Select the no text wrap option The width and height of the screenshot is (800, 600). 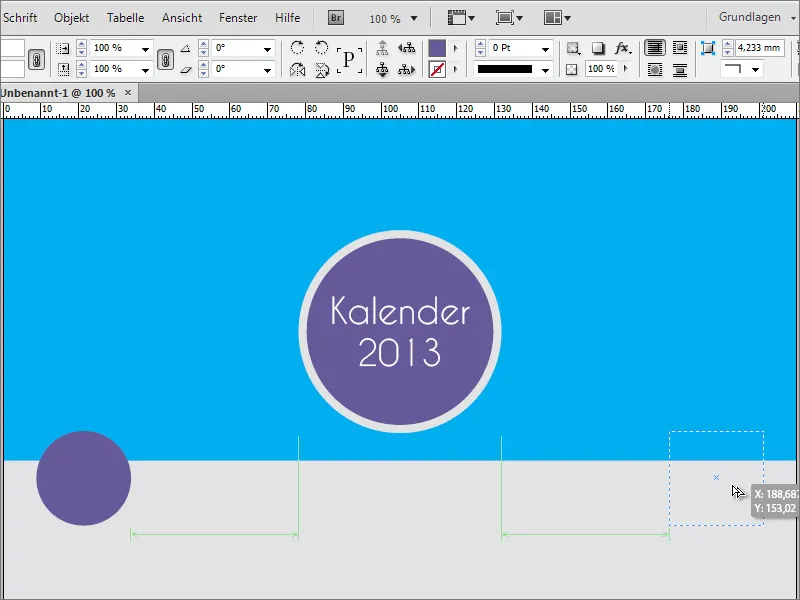(x=655, y=48)
